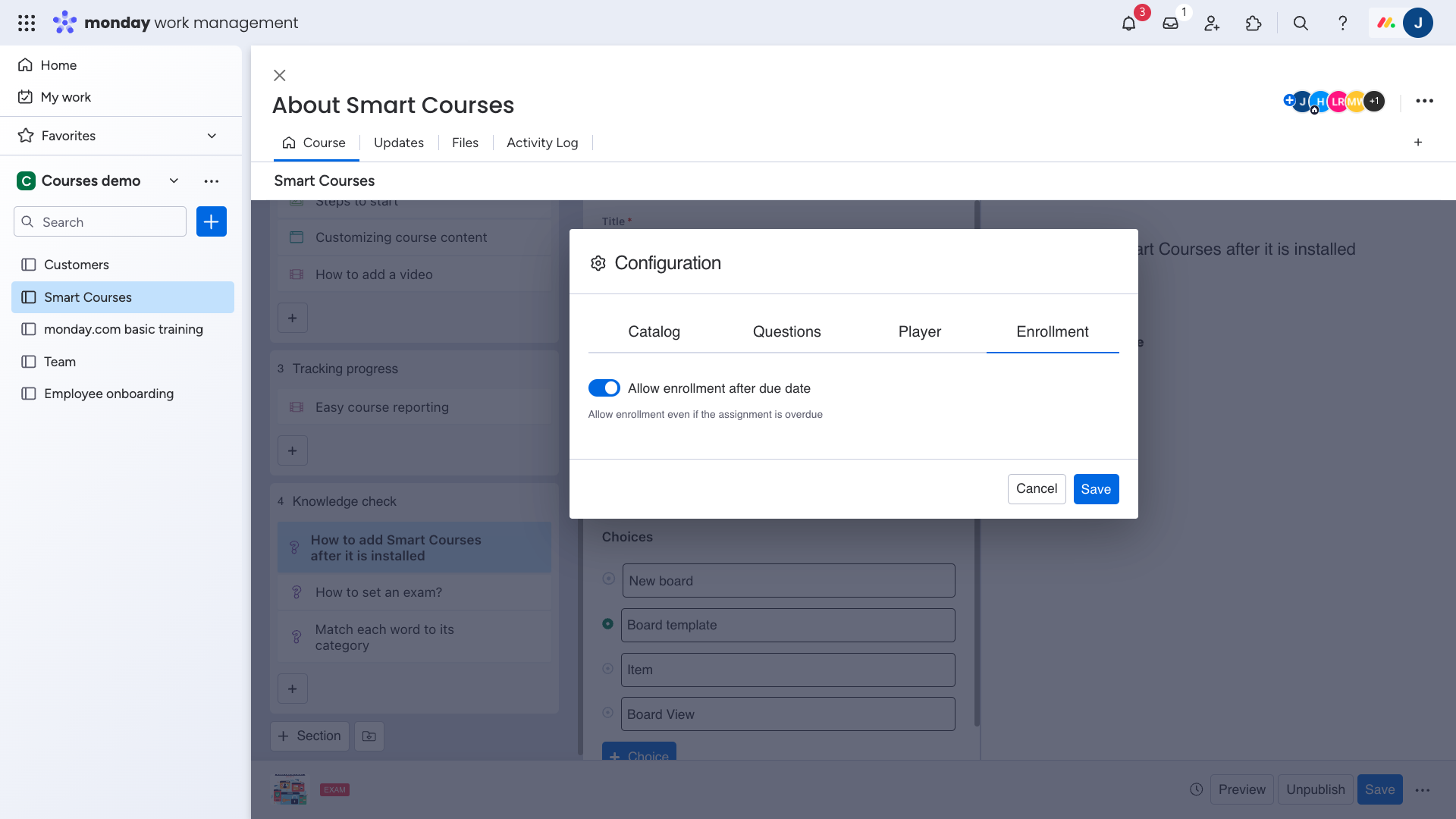Open the Course tab
The image size is (1456, 819).
point(315,143)
